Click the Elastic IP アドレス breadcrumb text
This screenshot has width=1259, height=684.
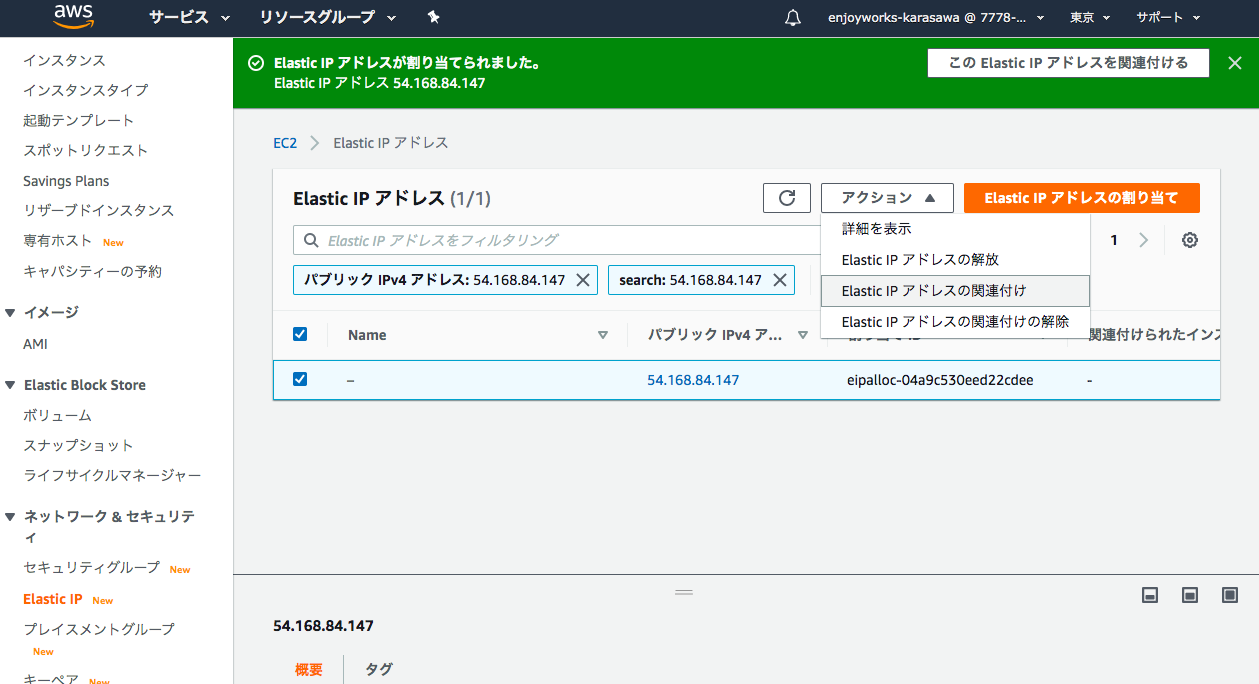point(391,143)
